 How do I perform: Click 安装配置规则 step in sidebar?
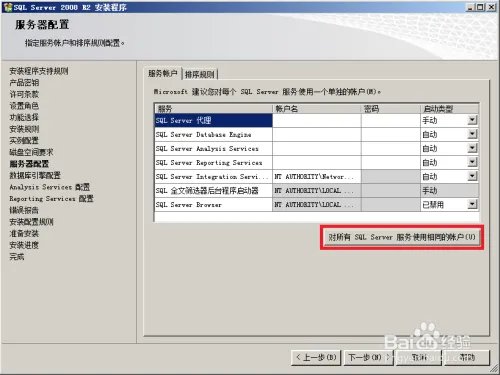click(31, 222)
